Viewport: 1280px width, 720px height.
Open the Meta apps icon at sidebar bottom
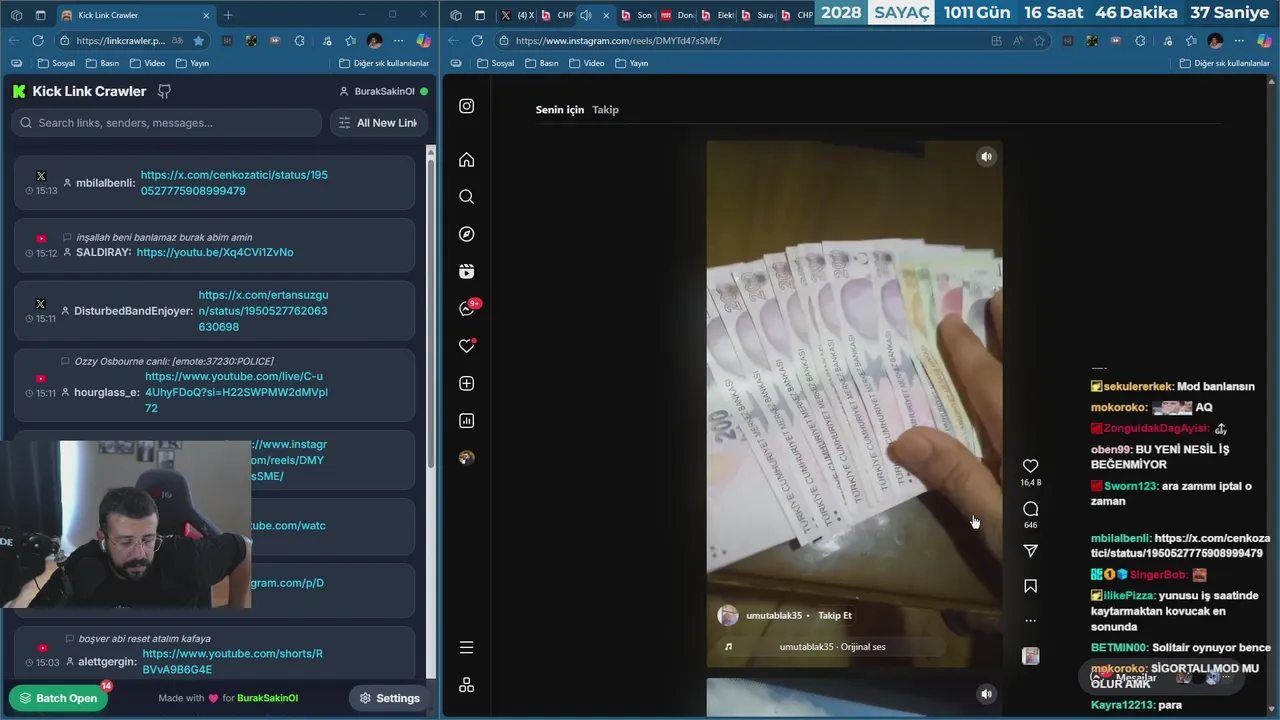click(x=466, y=685)
